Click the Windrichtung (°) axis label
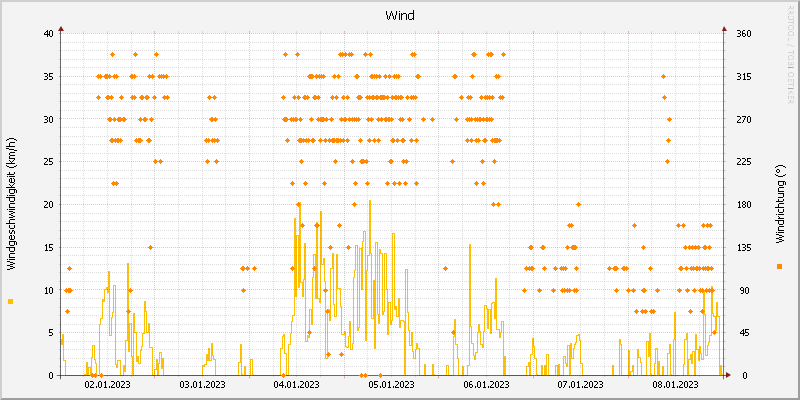The width and height of the screenshot is (800, 400). point(779,205)
